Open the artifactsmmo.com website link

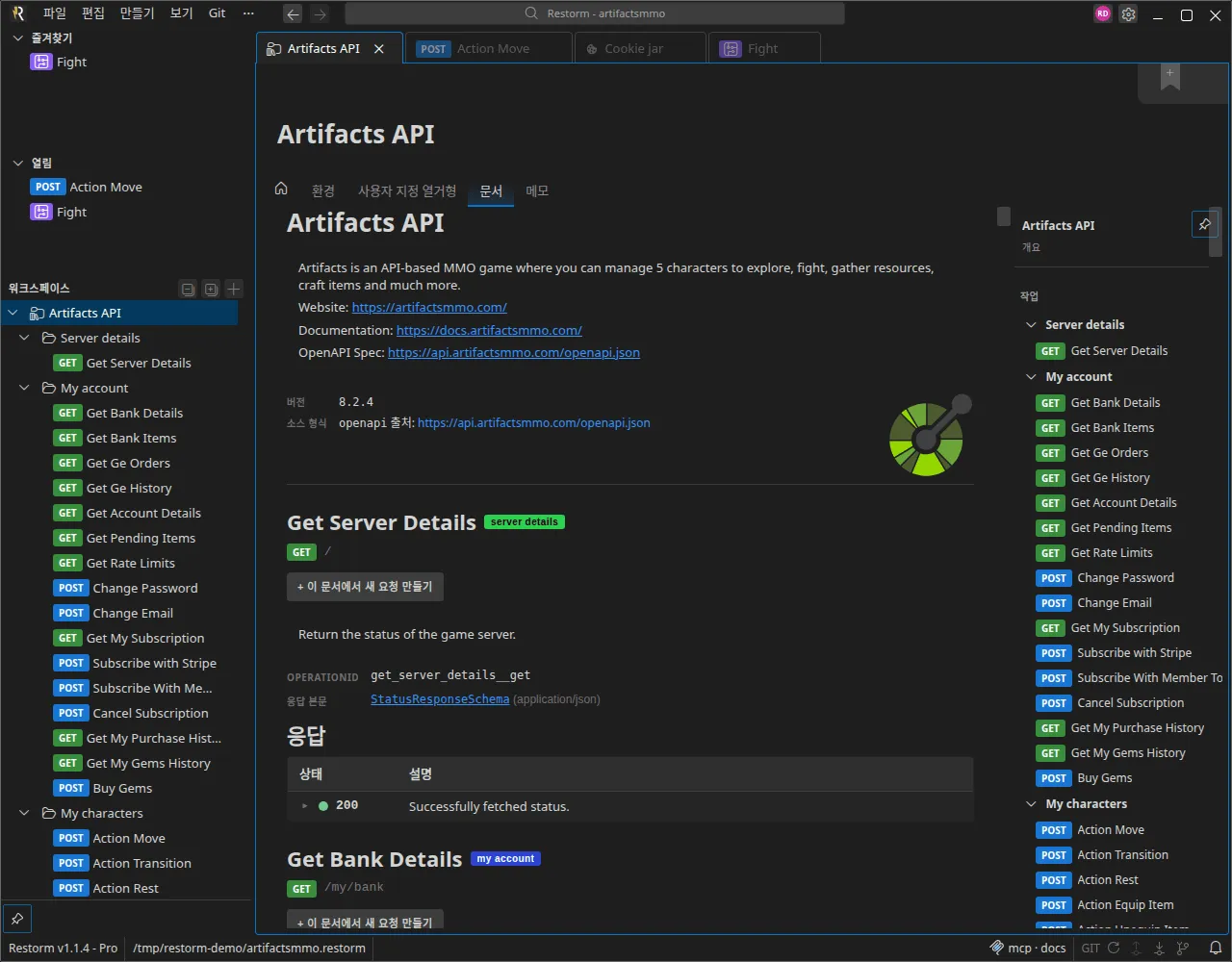pyautogui.click(x=429, y=308)
